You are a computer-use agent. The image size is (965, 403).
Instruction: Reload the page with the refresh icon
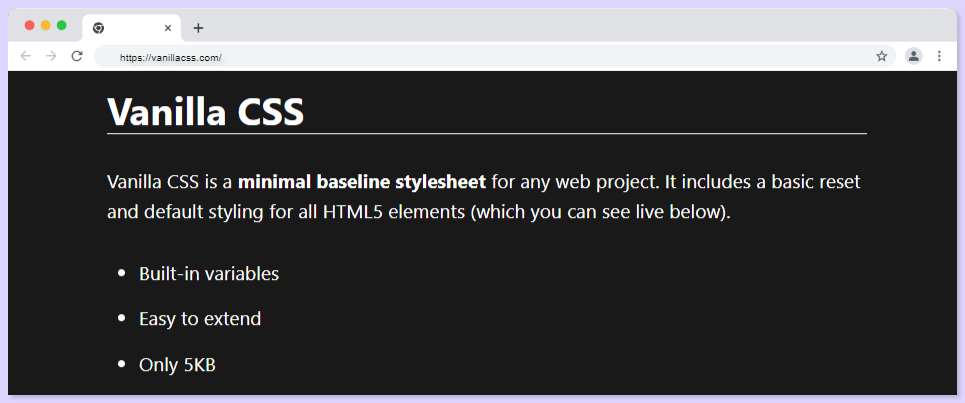click(77, 56)
